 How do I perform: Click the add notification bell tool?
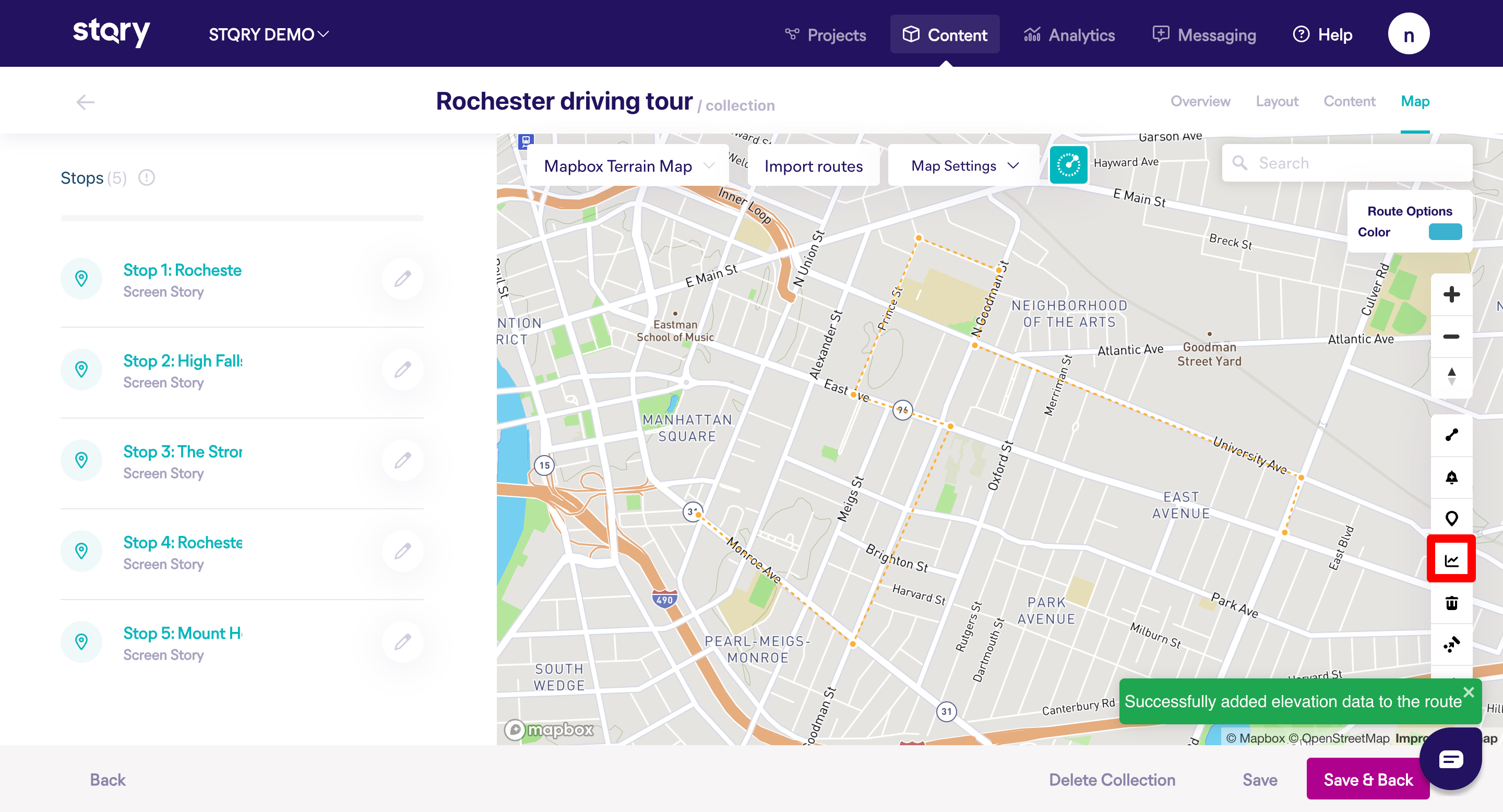pos(1451,477)
